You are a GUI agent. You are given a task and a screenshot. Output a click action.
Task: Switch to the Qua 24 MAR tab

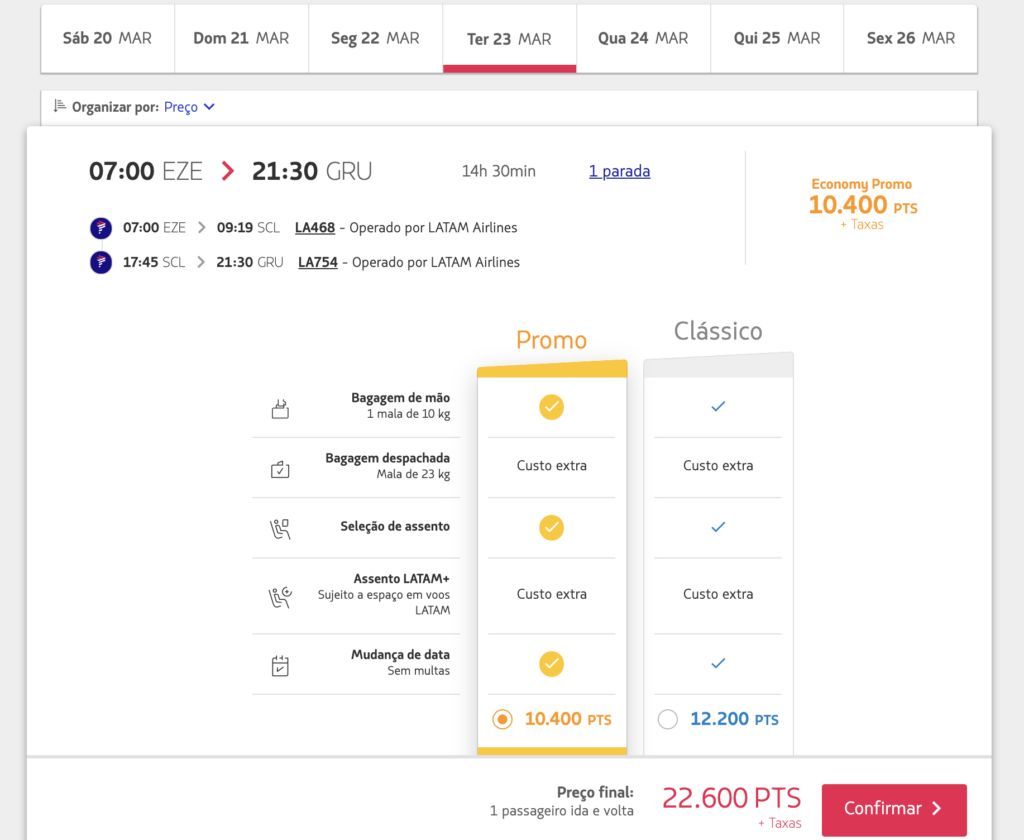tap(643, 39)
